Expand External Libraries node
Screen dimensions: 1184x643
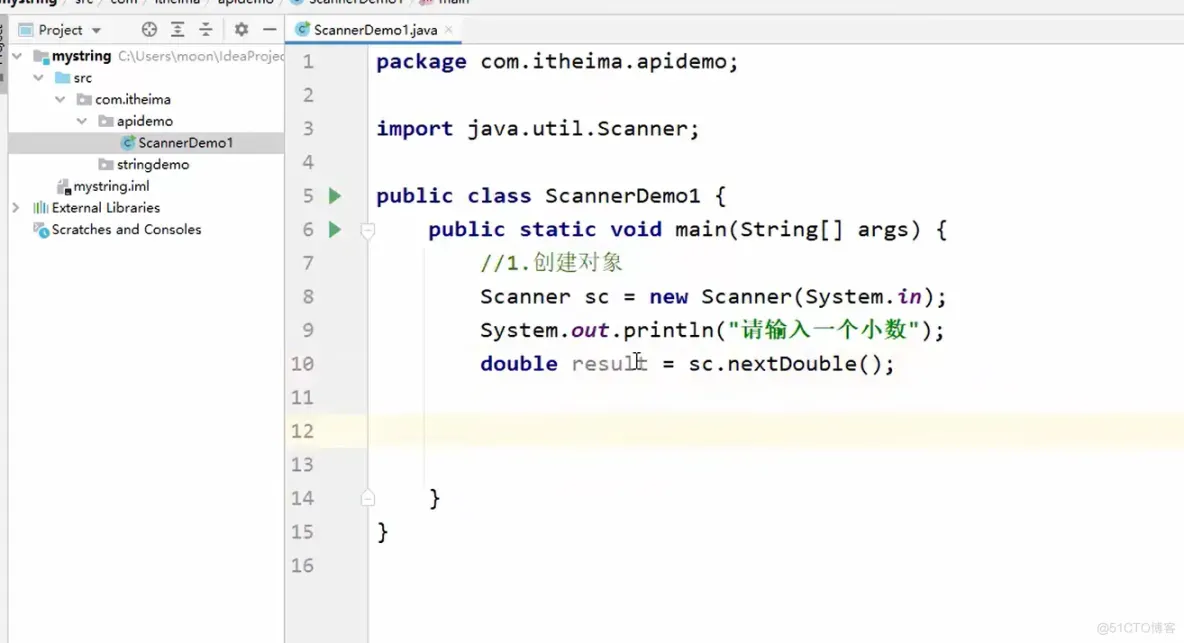16,208
